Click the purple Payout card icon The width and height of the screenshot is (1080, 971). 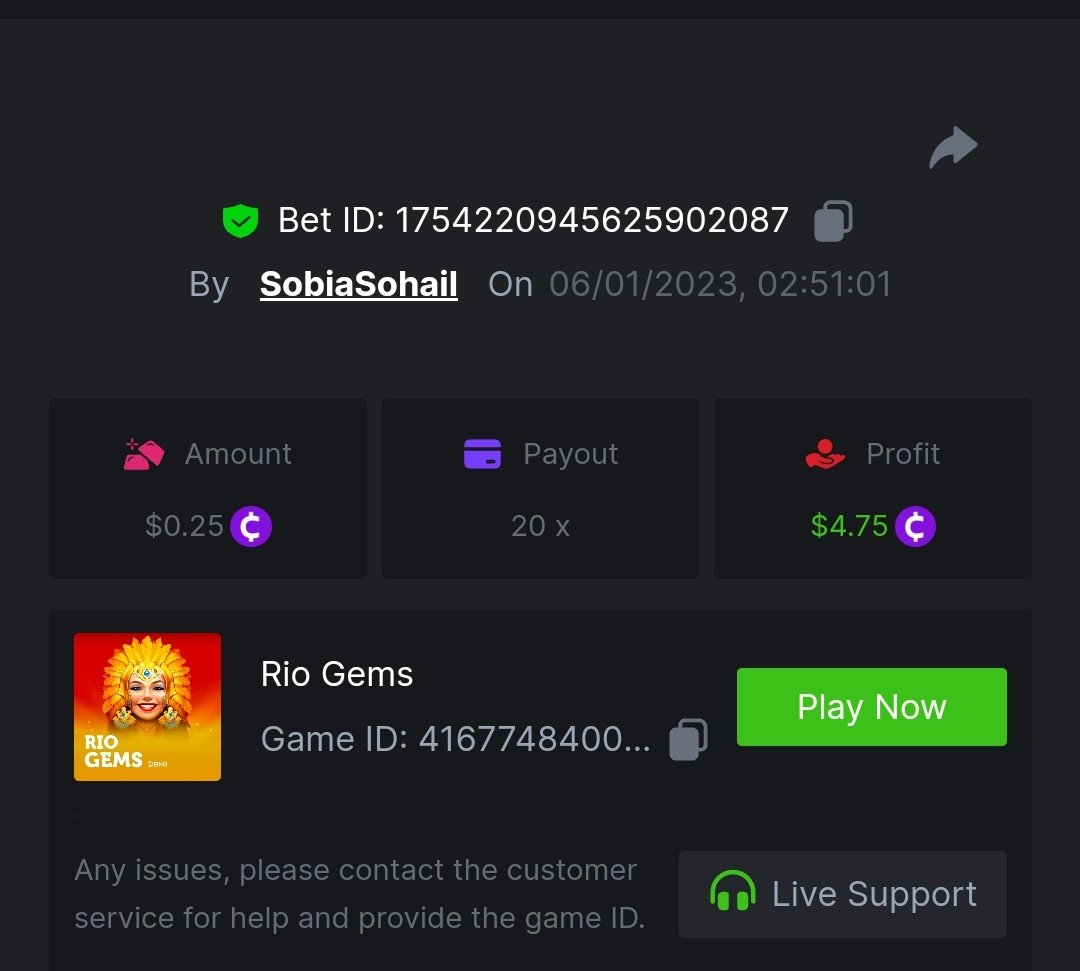tap(482, 454)
